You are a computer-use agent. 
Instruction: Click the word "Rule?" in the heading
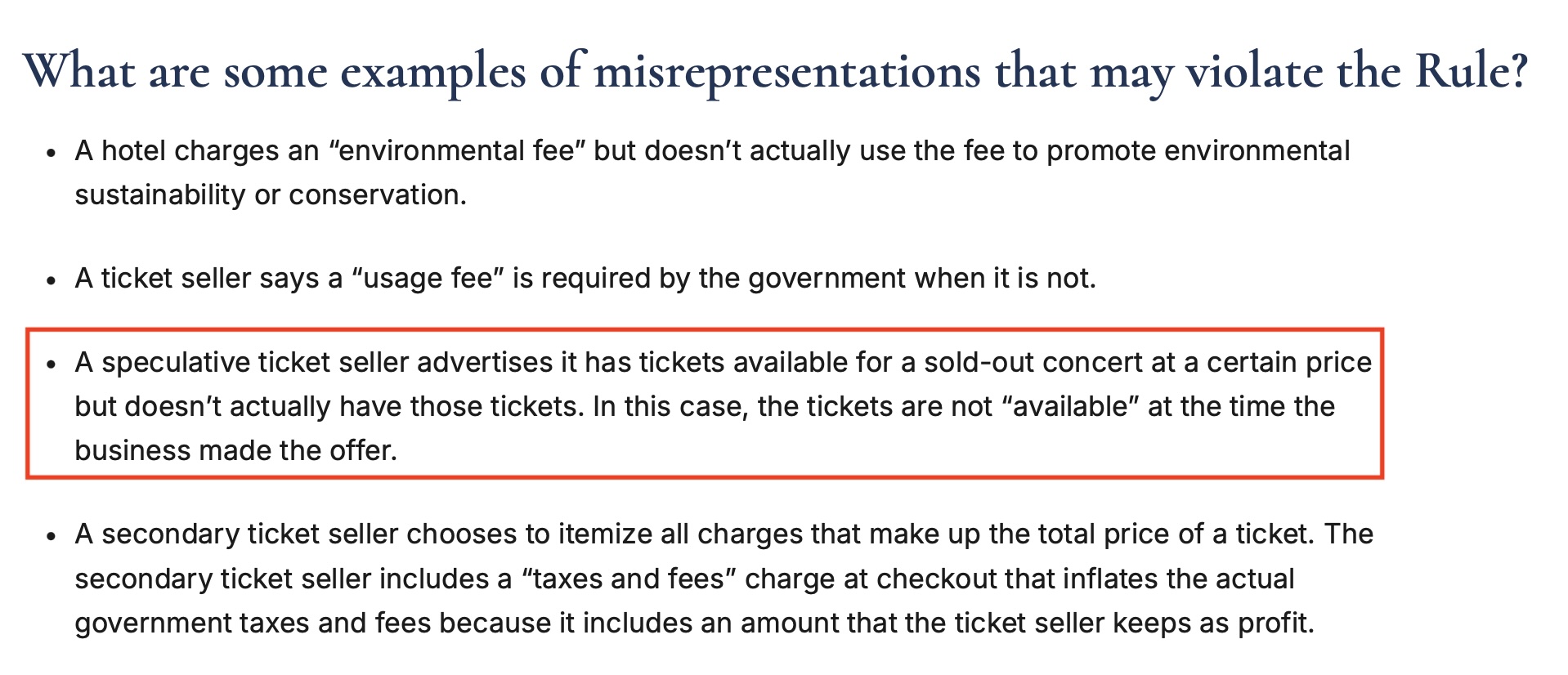point(1472,72)
